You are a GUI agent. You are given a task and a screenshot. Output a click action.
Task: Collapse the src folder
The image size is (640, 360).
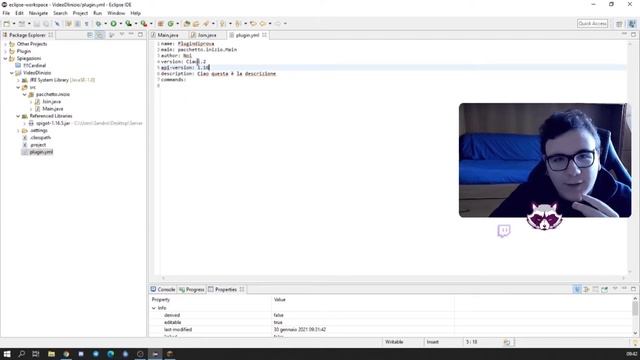pos(18,87)
